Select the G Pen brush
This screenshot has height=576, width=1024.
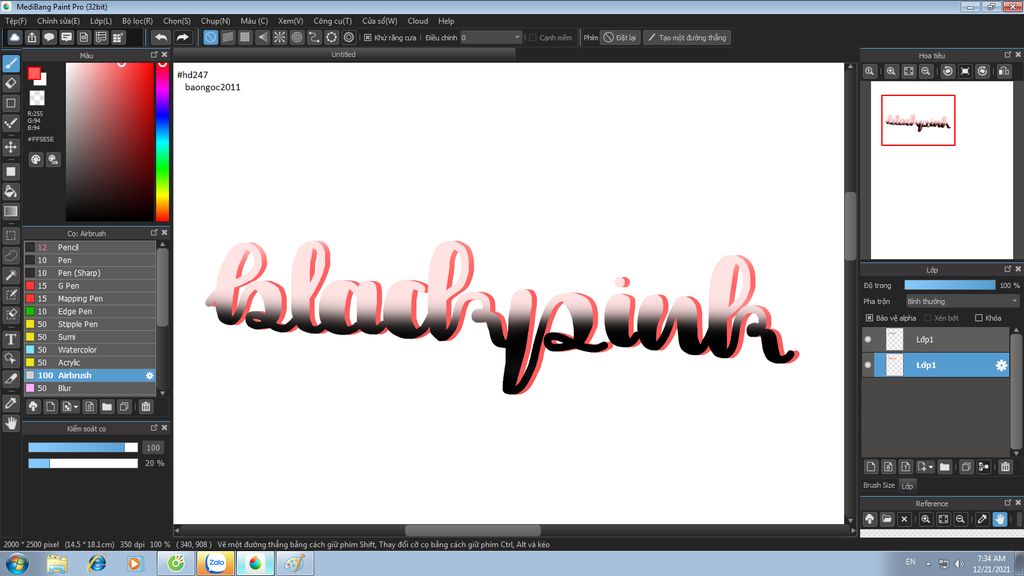click(90, 285)
